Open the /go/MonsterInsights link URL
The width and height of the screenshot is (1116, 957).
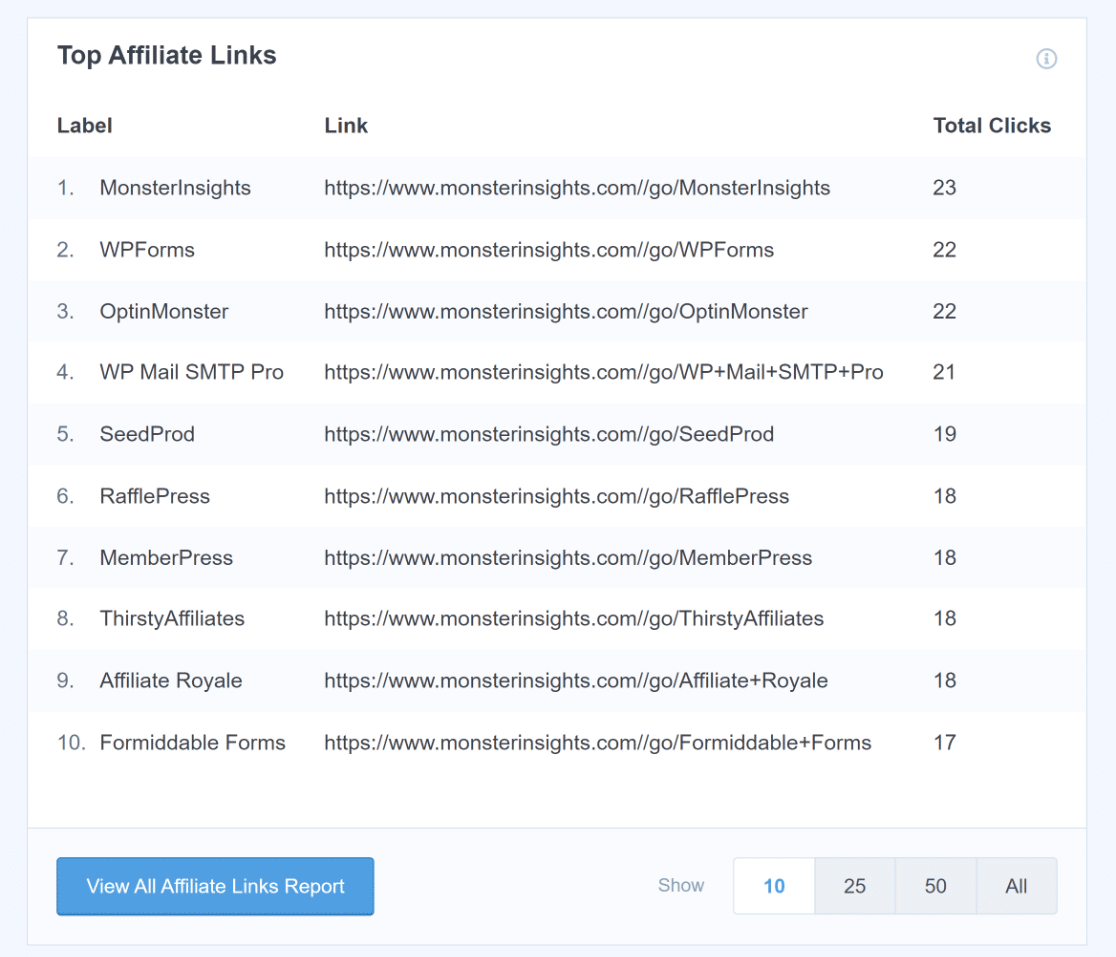click(x=577, y=188)
